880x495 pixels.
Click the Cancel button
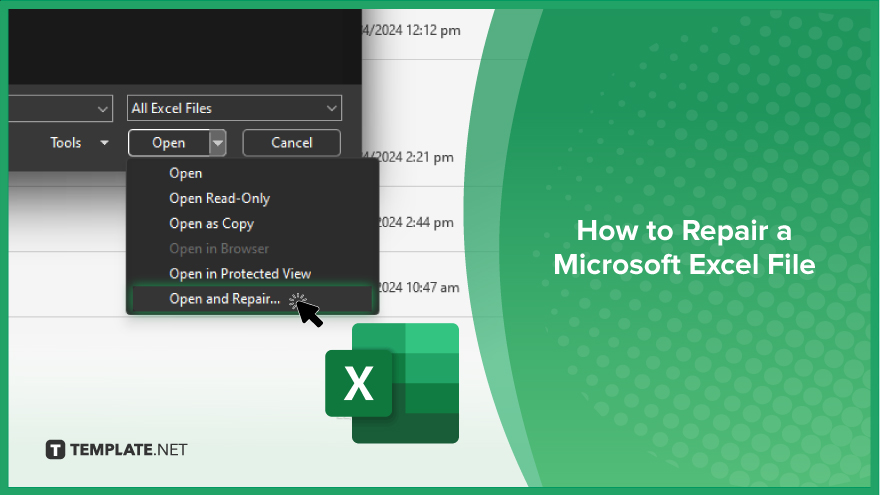[291, 143]
